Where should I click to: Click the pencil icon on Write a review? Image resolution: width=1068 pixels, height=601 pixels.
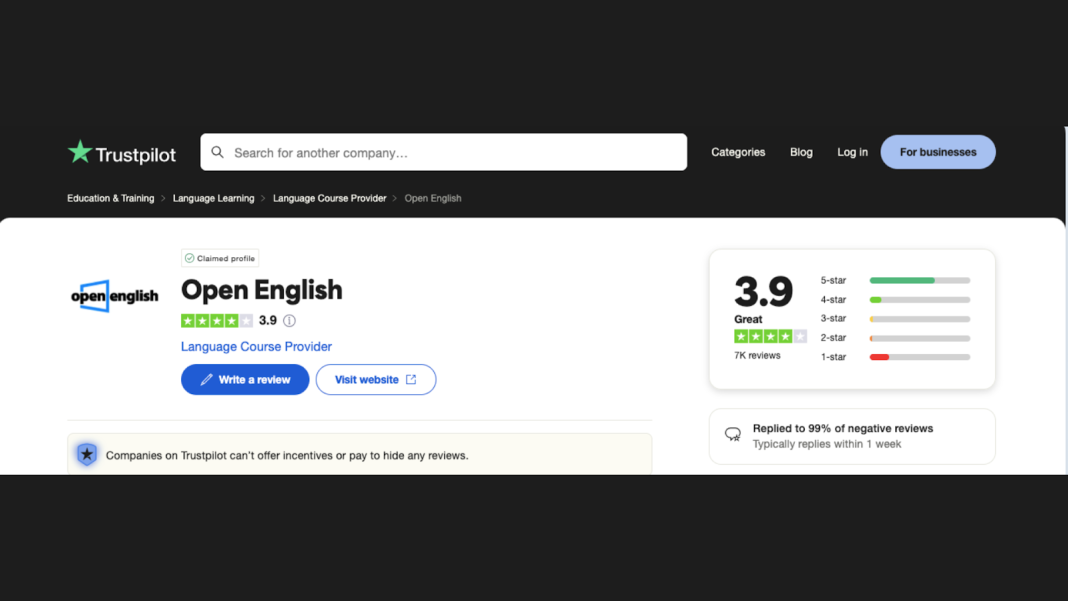pos(206,380)
